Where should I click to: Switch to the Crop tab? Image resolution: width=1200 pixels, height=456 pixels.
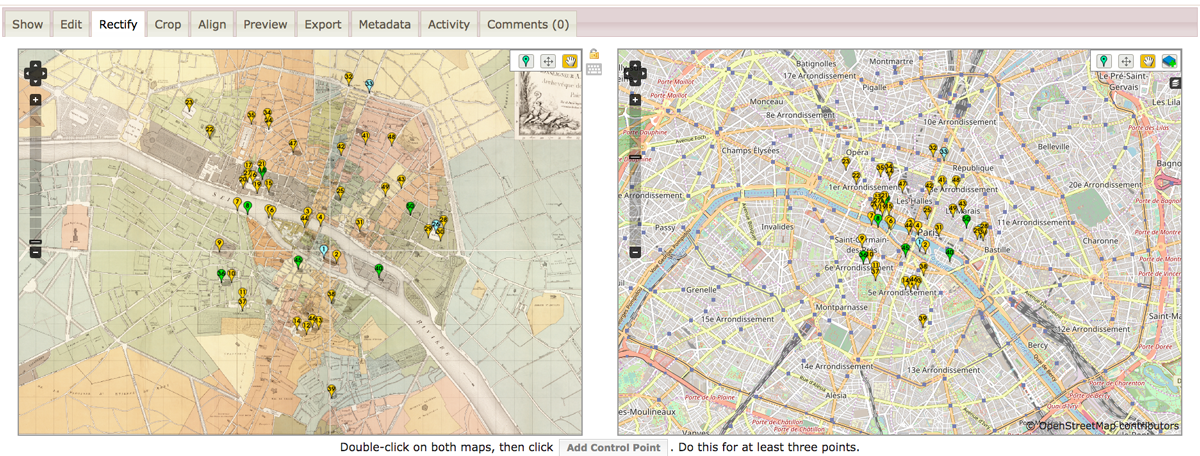click(x=168, y=24)
